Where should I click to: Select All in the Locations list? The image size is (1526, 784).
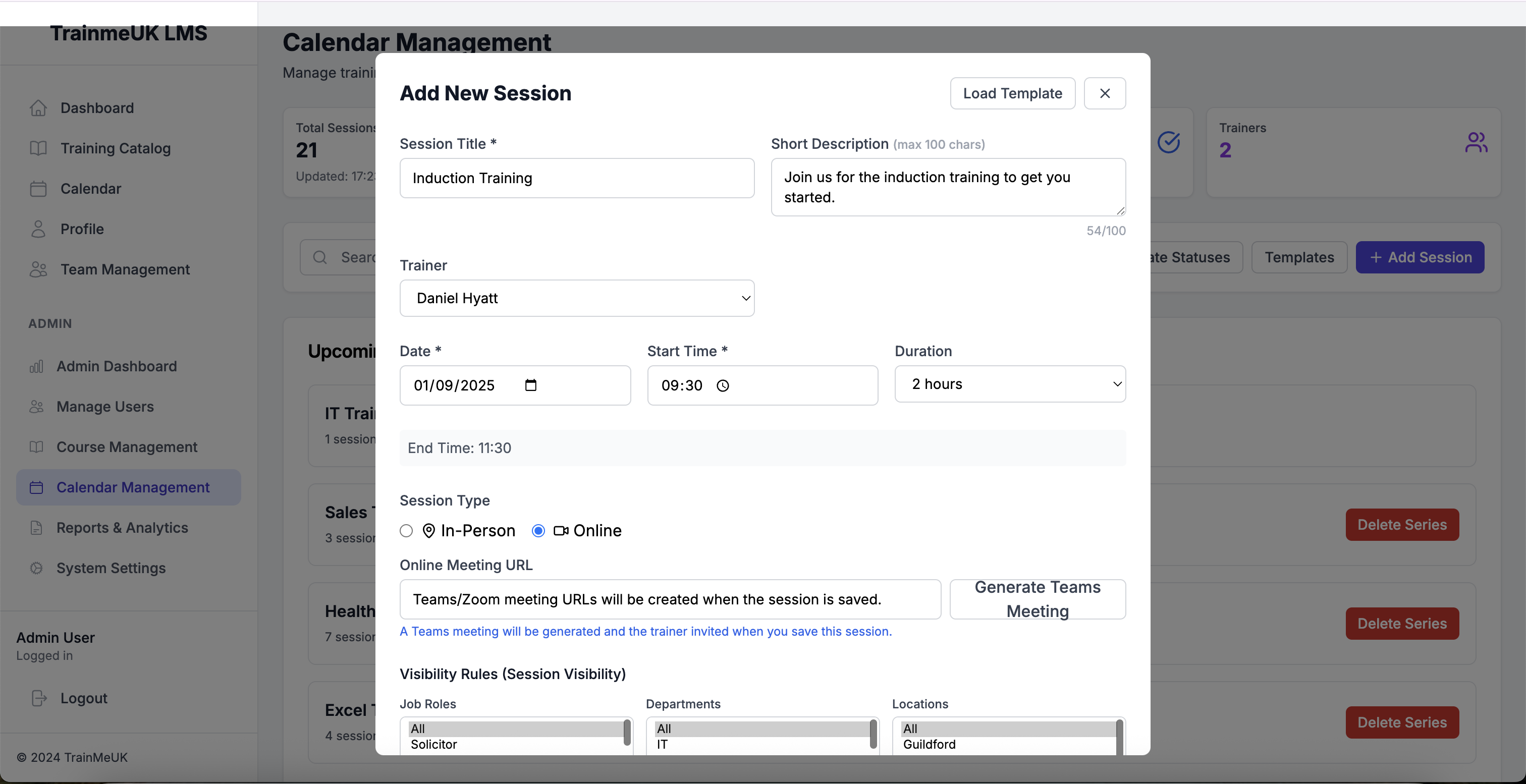[1007, 729]
